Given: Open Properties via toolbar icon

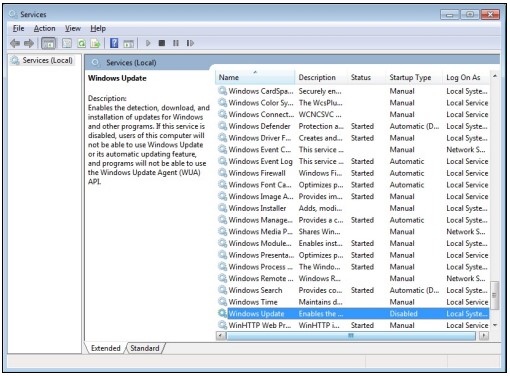Looking at the screenshot, I should coord(67,43).
